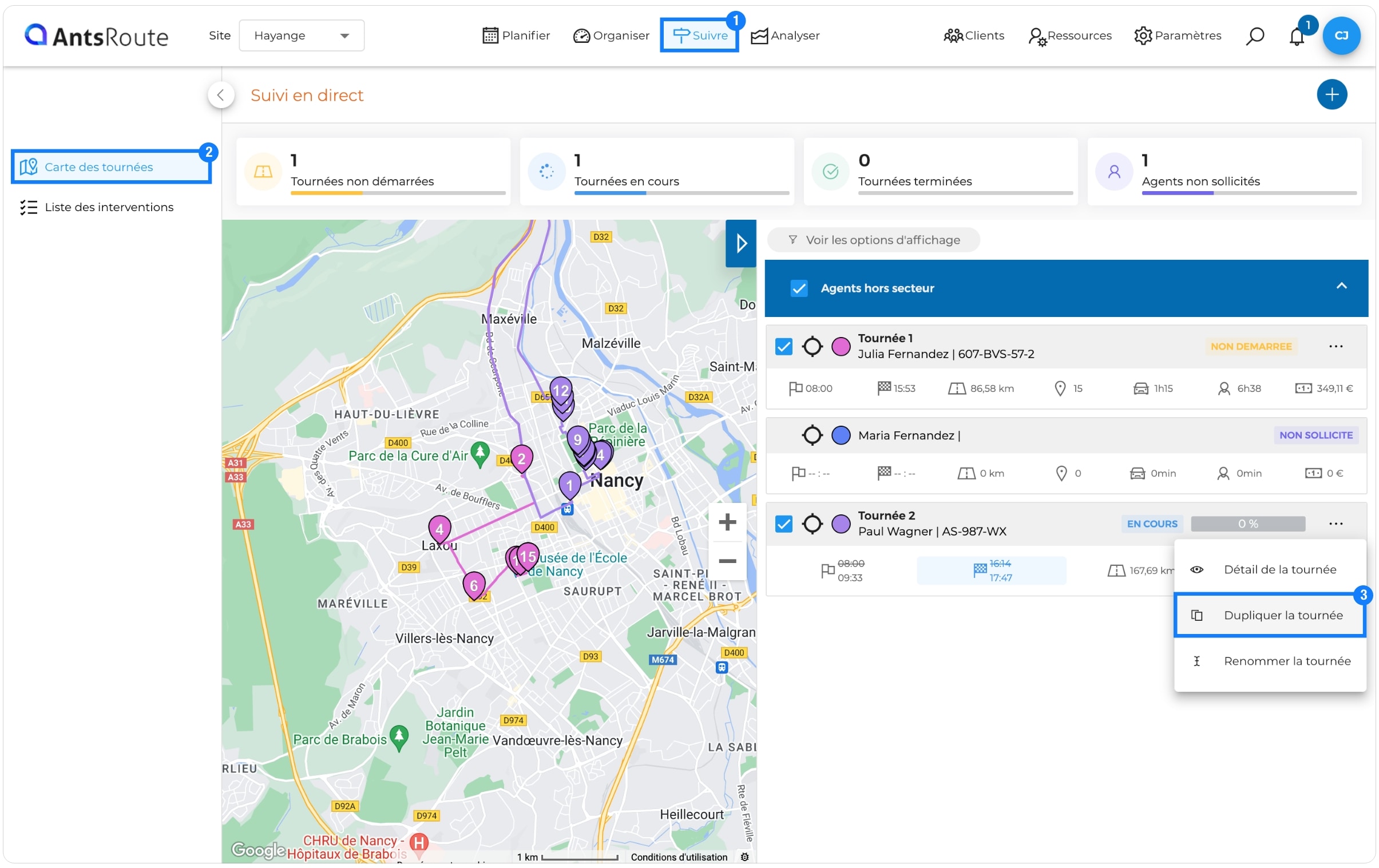1379x868 pixels.
Task: Click the warning road icon for non démarrées
Action: (263, 171)
